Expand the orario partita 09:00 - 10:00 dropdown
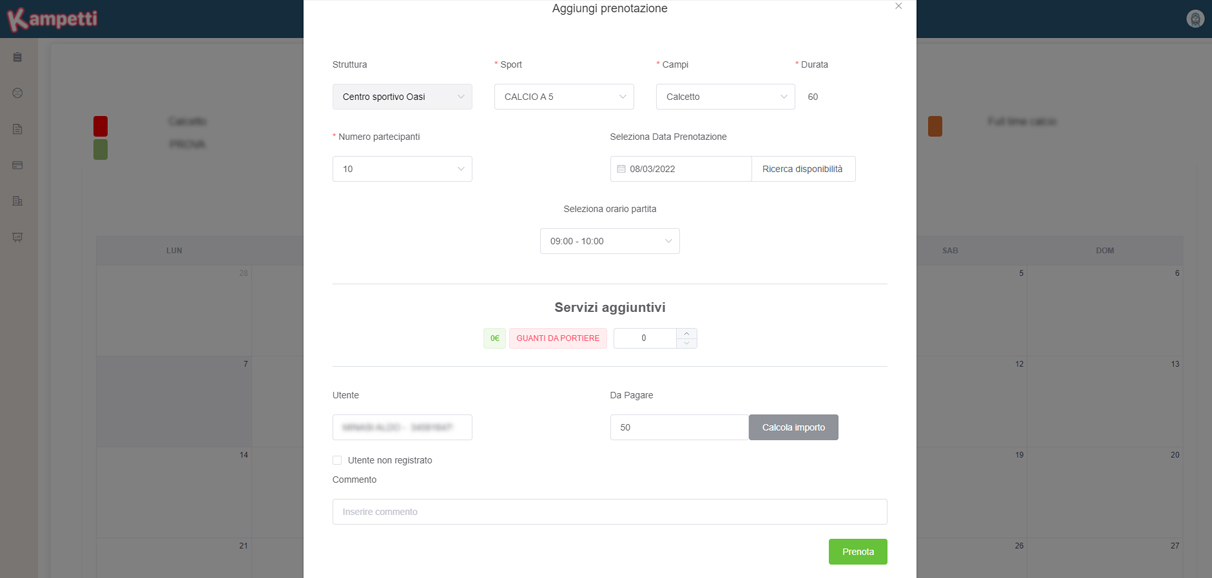Viewport: 1212px width, 578px height. [x=610, y=241]
